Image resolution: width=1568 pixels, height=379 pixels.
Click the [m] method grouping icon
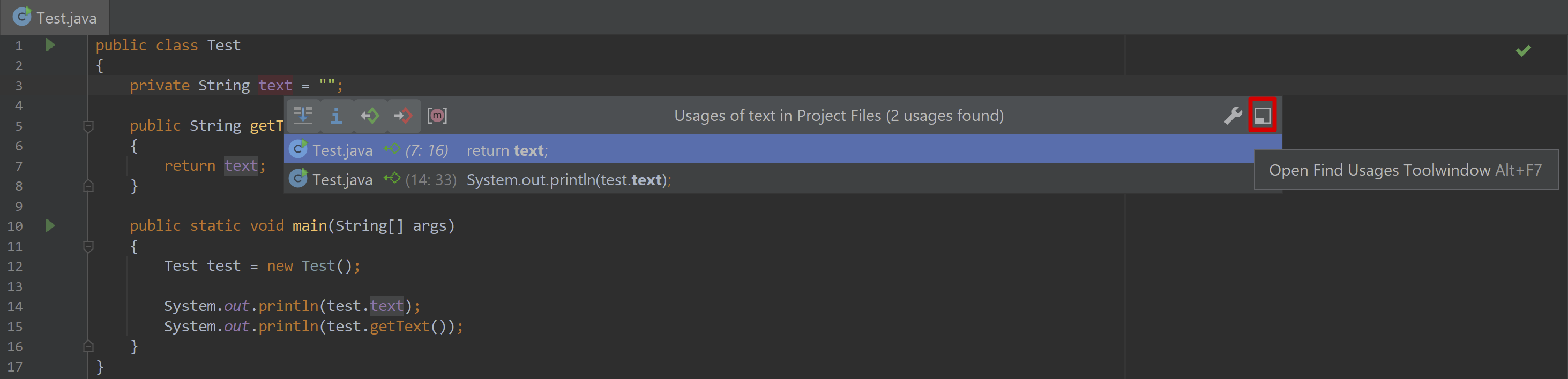(437, 115)
